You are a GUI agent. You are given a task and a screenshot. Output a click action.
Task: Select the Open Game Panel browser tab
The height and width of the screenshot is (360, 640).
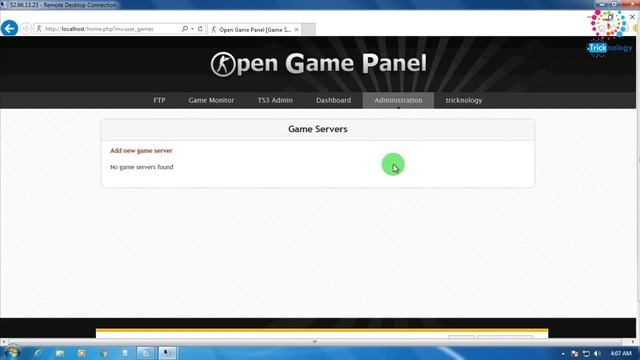coord(254,29)
